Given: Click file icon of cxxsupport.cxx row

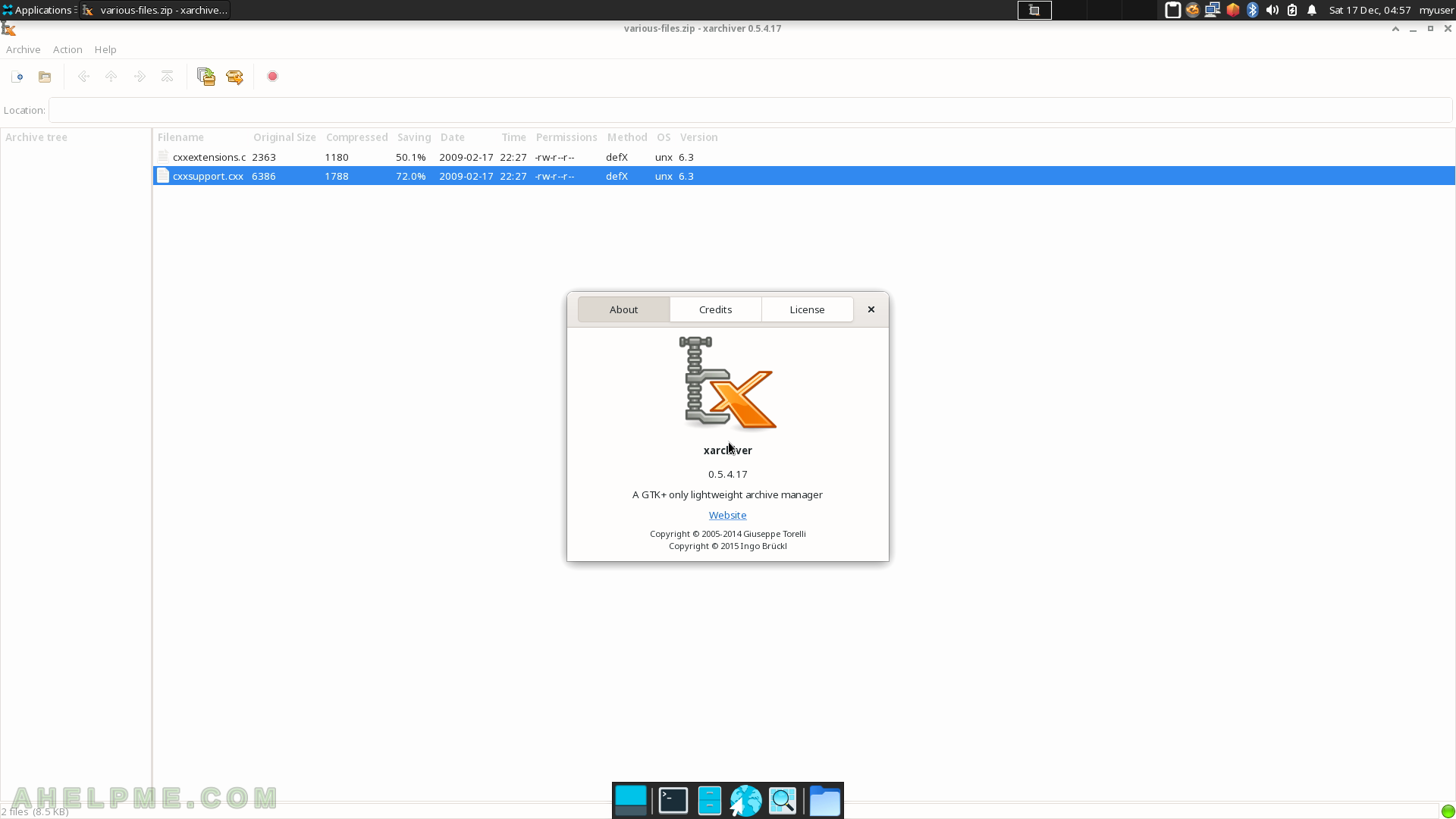Looking at the screenshot, I should 163,176.
